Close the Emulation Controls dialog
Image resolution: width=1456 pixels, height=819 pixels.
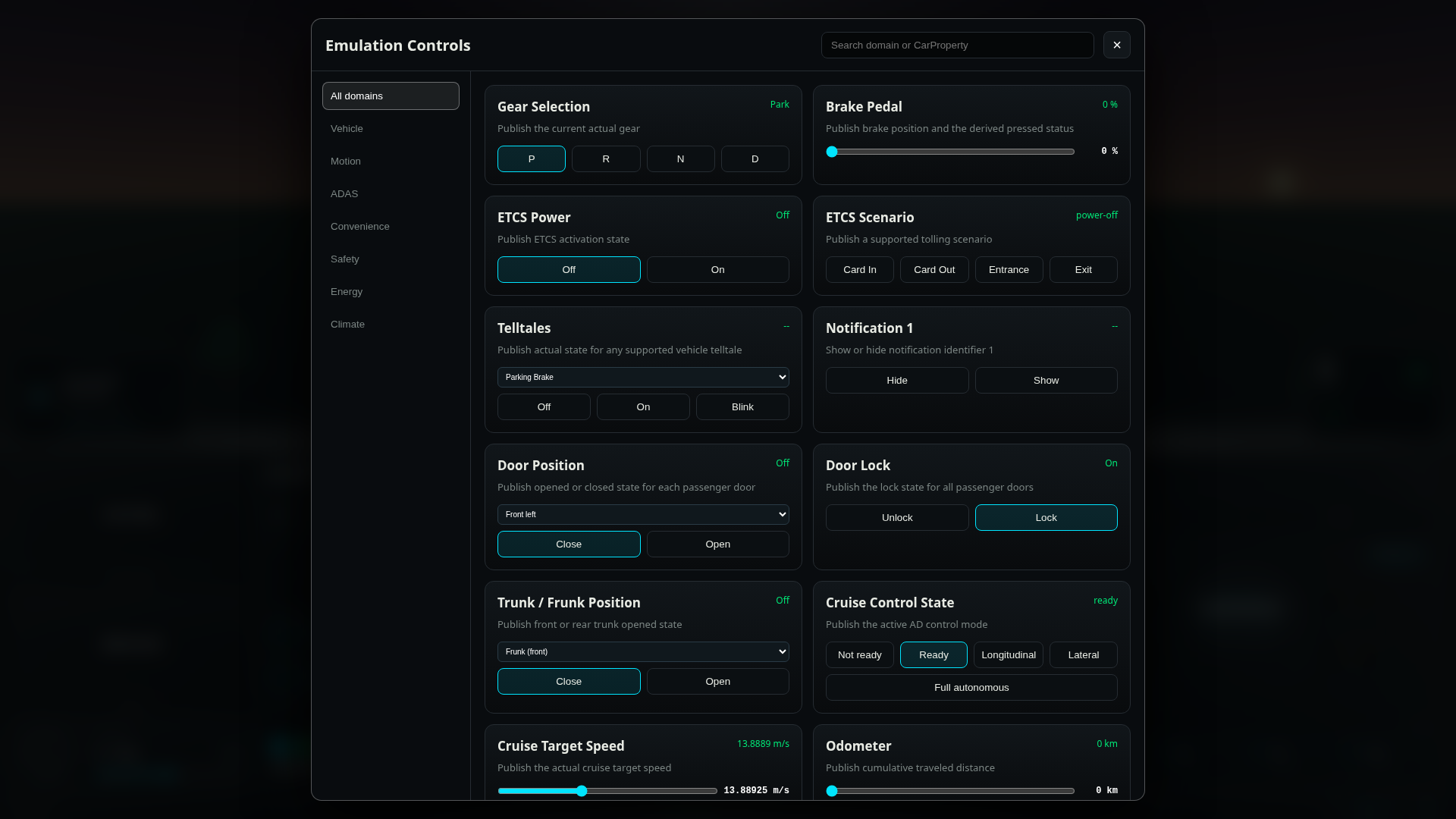(x=1116, y=45)
